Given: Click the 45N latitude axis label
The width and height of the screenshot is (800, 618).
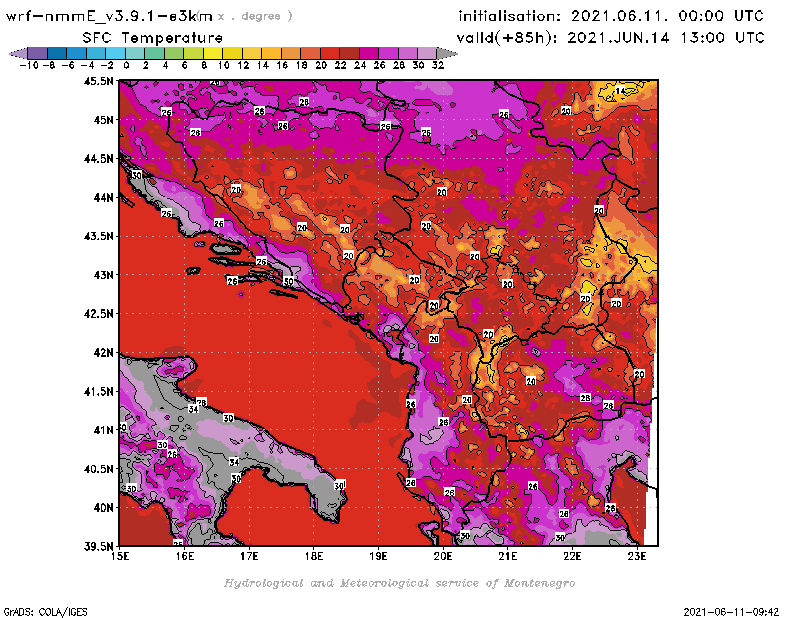Looking at the screenshot, I should (x=103, y=120).
